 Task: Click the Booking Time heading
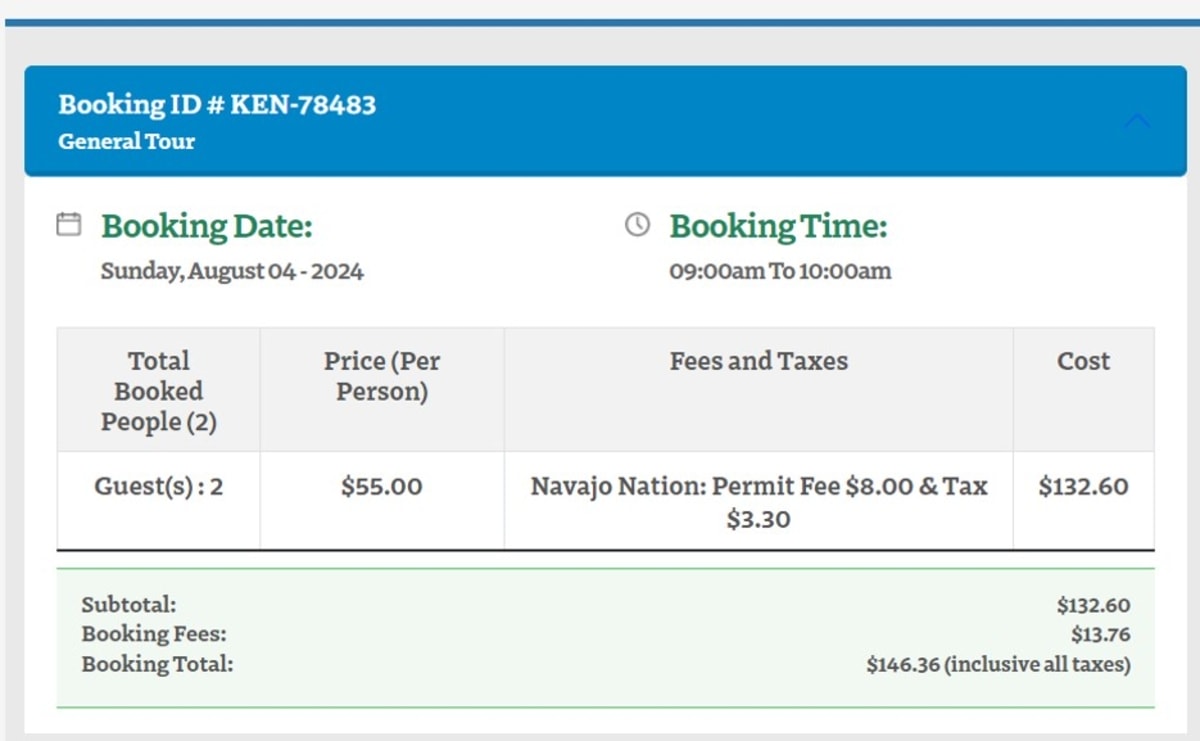tap(778, 226)
